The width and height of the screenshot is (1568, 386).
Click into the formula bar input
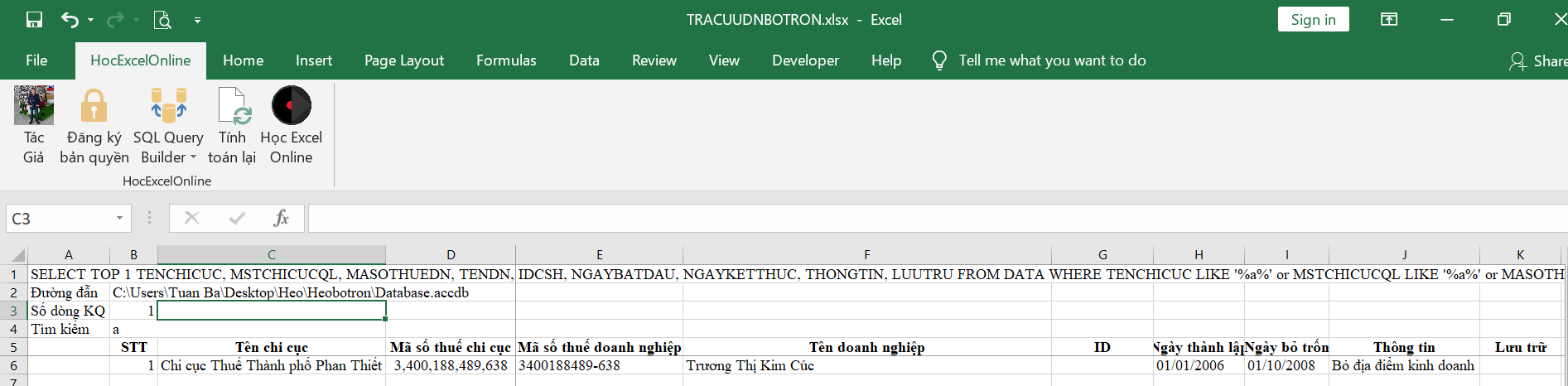pos(938,219)
